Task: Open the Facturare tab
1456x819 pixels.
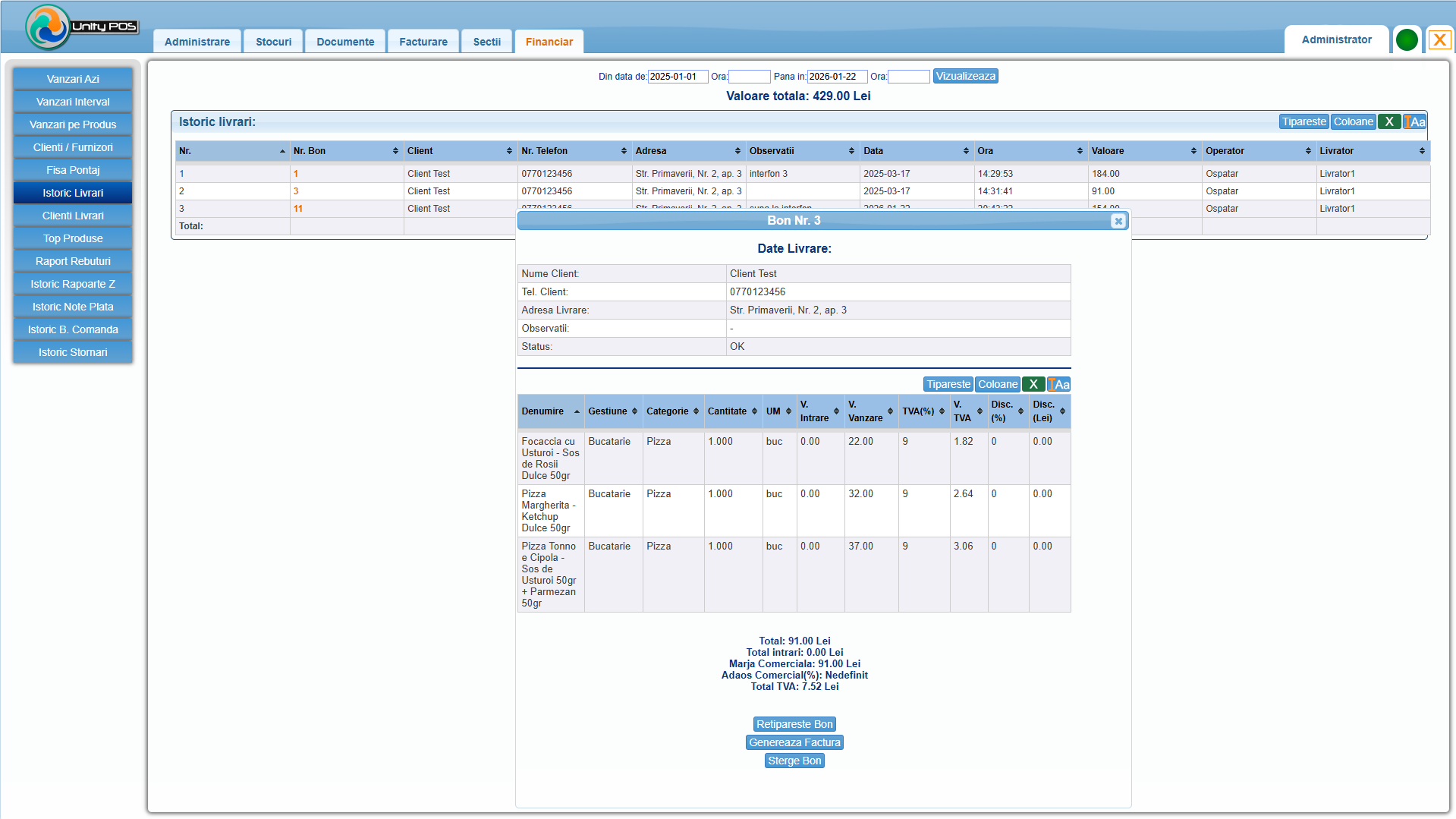Action: point(423,42)
